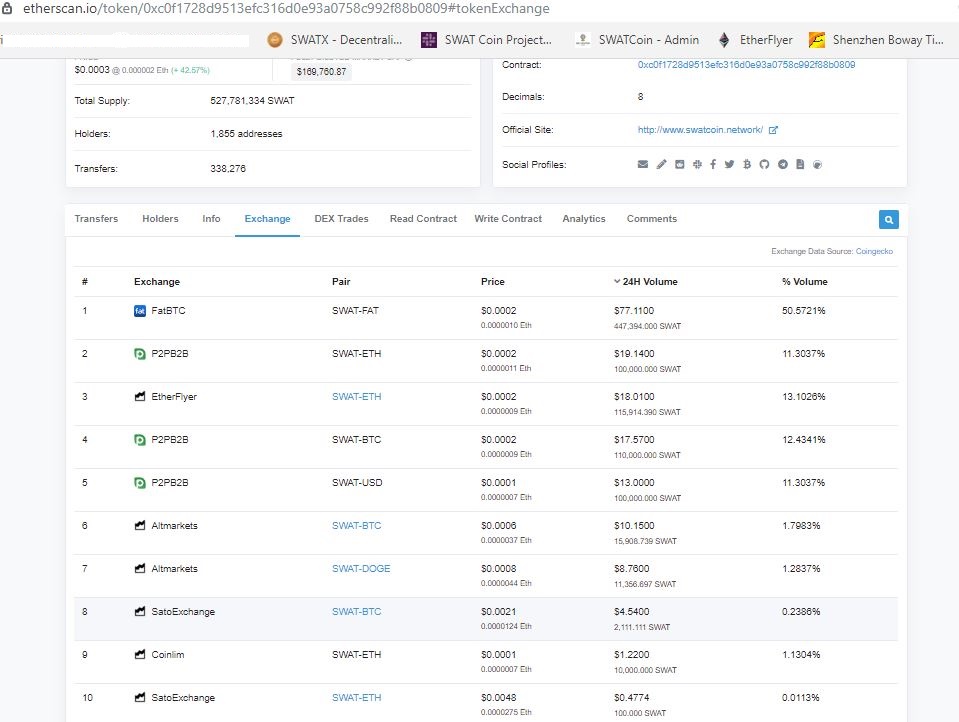959x722 pixels.
Task: Click the Coingecko data source link
Action: click(874, 251)
